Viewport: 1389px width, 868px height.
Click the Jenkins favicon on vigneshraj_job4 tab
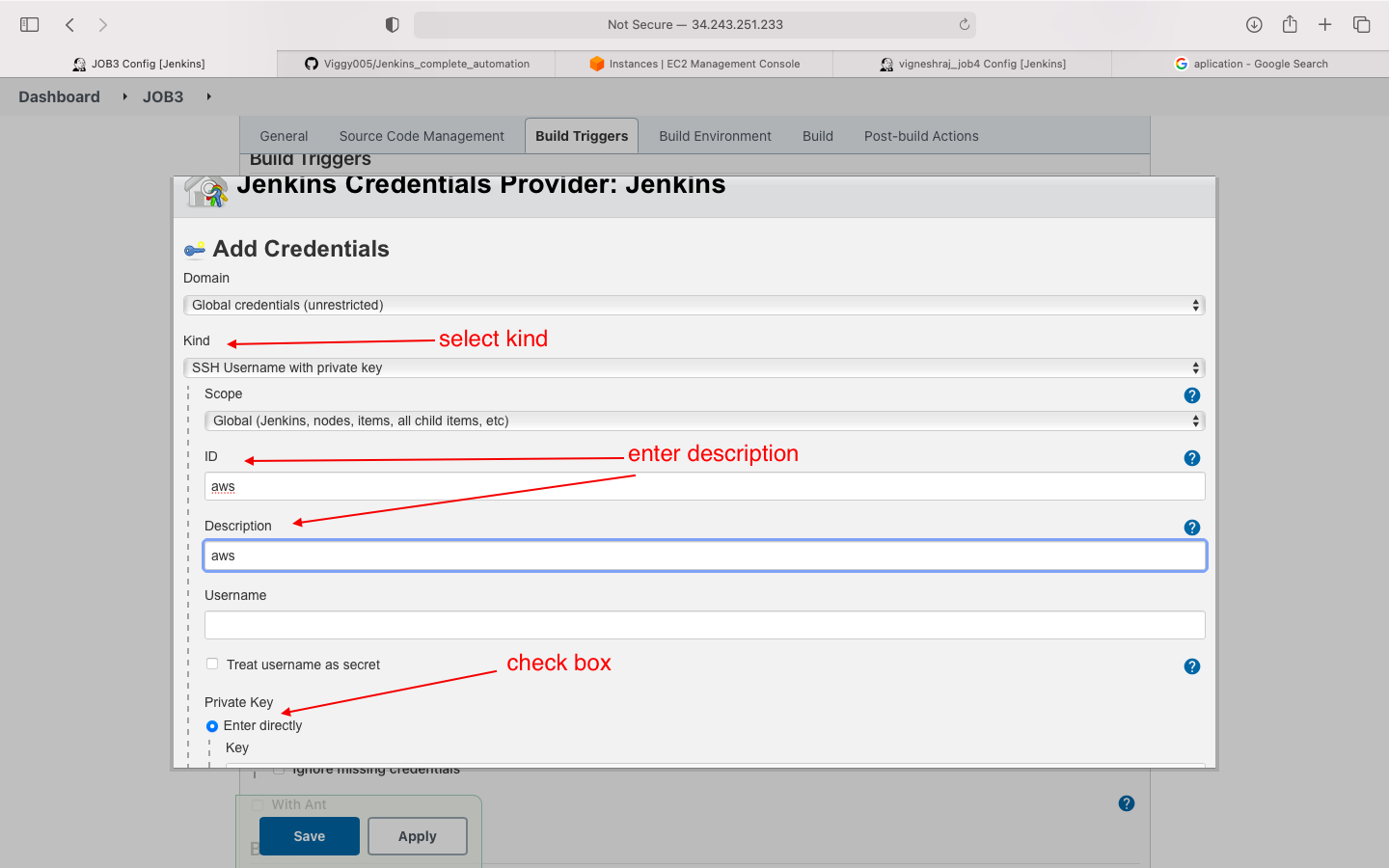point(886,64)
